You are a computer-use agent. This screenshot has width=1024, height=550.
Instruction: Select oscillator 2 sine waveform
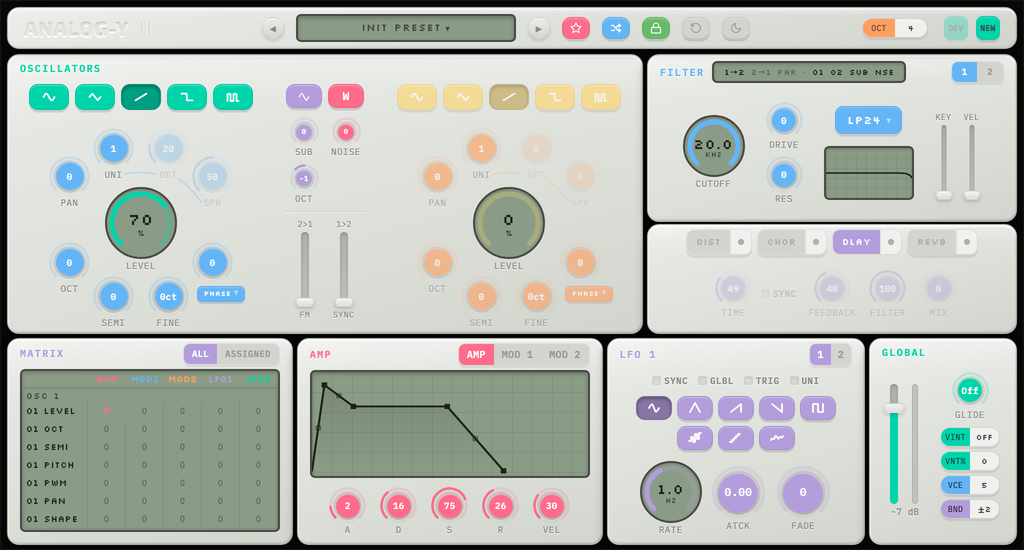coord(417,97)
